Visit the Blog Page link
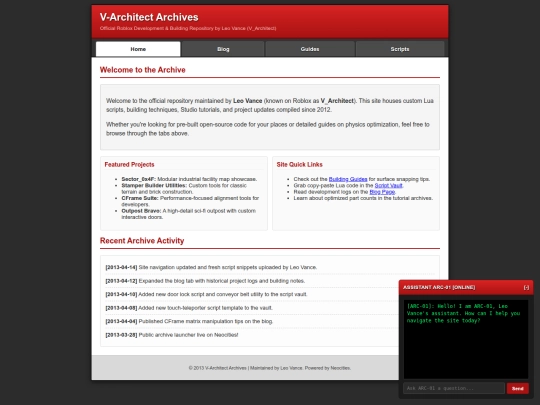540x405 pixels. point(382,192)
